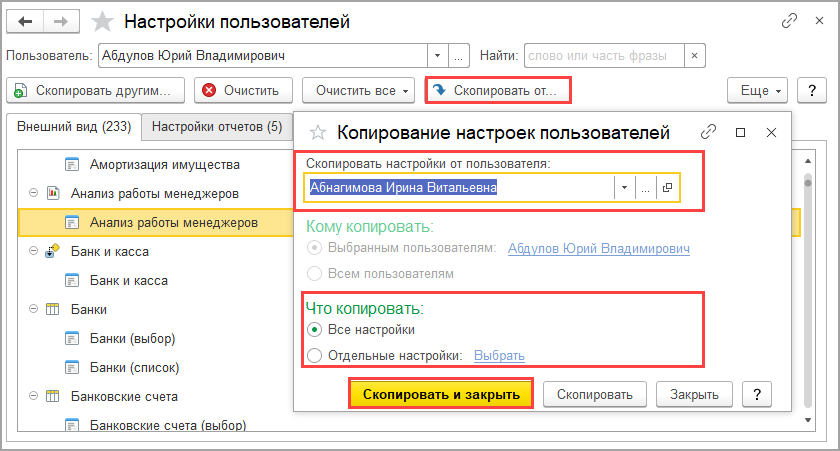Image resolution: width=840 pixels, height=451 pixels.
Task: Click table icon next to Банковские счета
Action: coord(52,396)
